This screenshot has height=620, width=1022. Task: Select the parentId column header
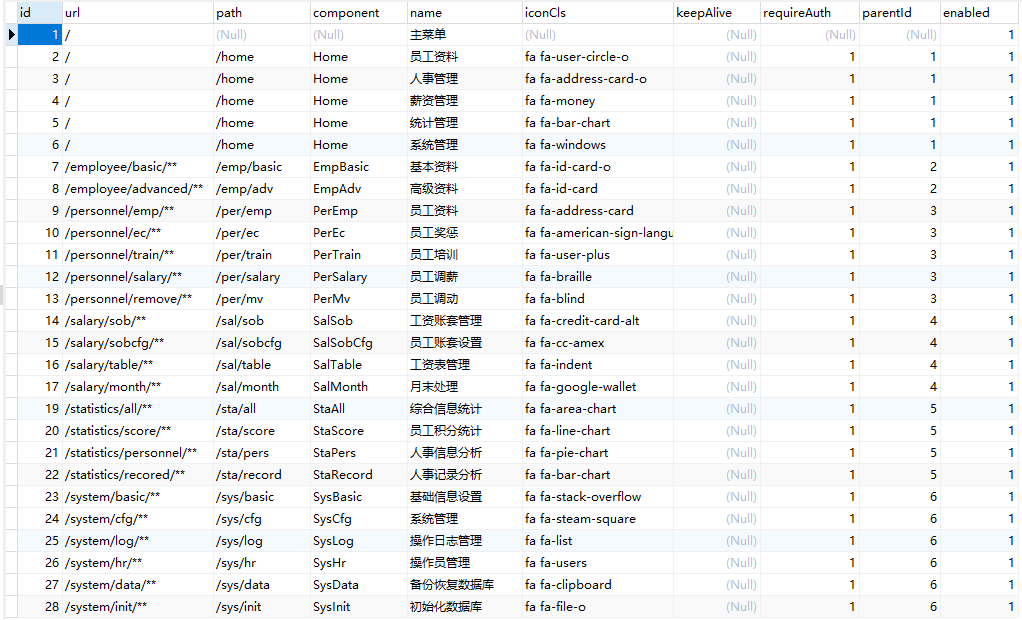pos(899,12)
